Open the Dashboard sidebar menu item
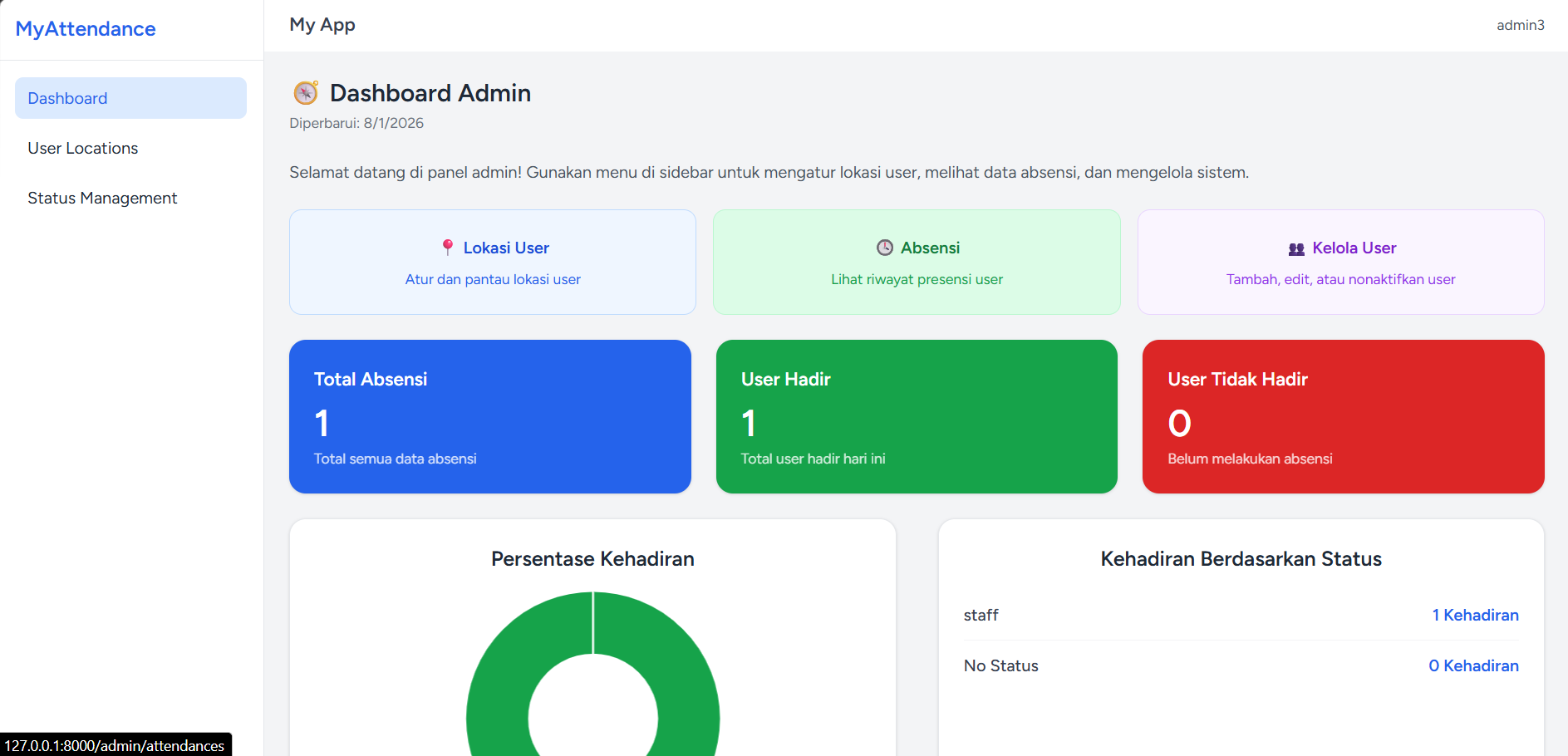 click(x=130, y=98)
